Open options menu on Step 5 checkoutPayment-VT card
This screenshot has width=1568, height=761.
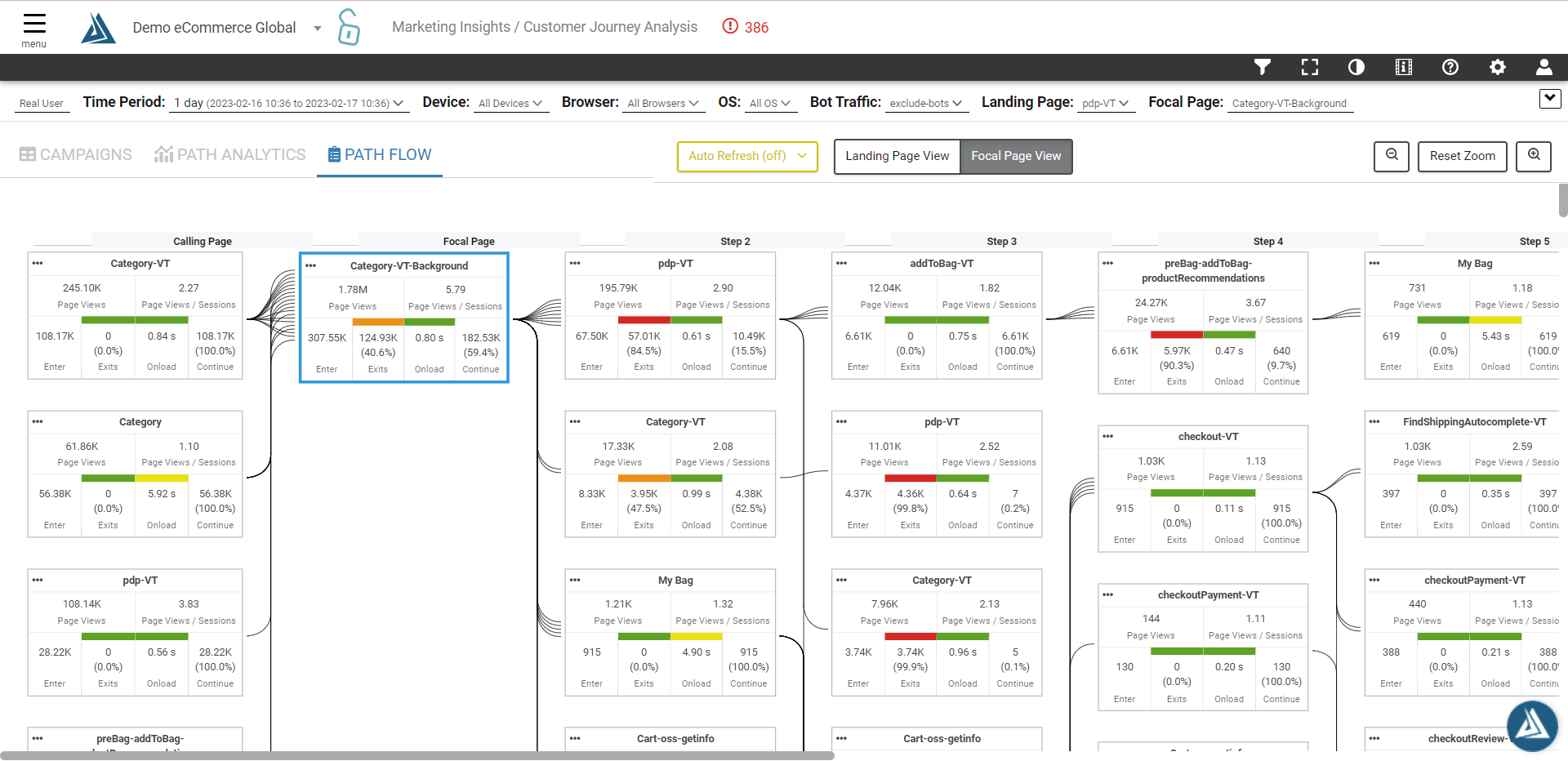tap(1374, 580)
